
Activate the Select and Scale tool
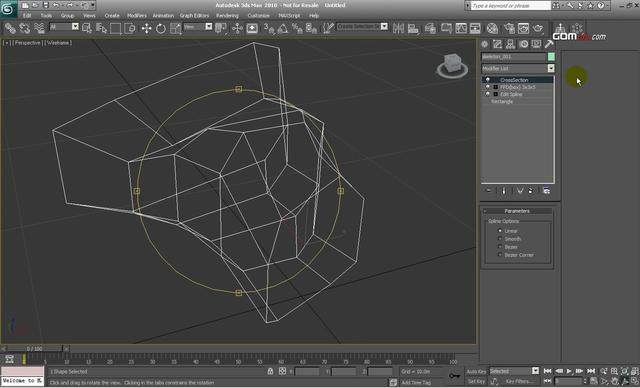[x=176, y=28]
